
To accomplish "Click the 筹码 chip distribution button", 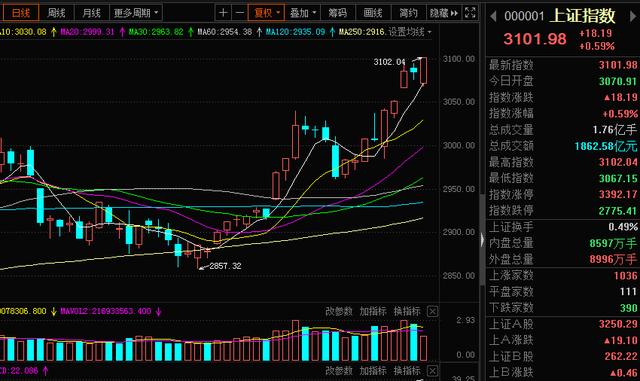I will click(338, 13).
